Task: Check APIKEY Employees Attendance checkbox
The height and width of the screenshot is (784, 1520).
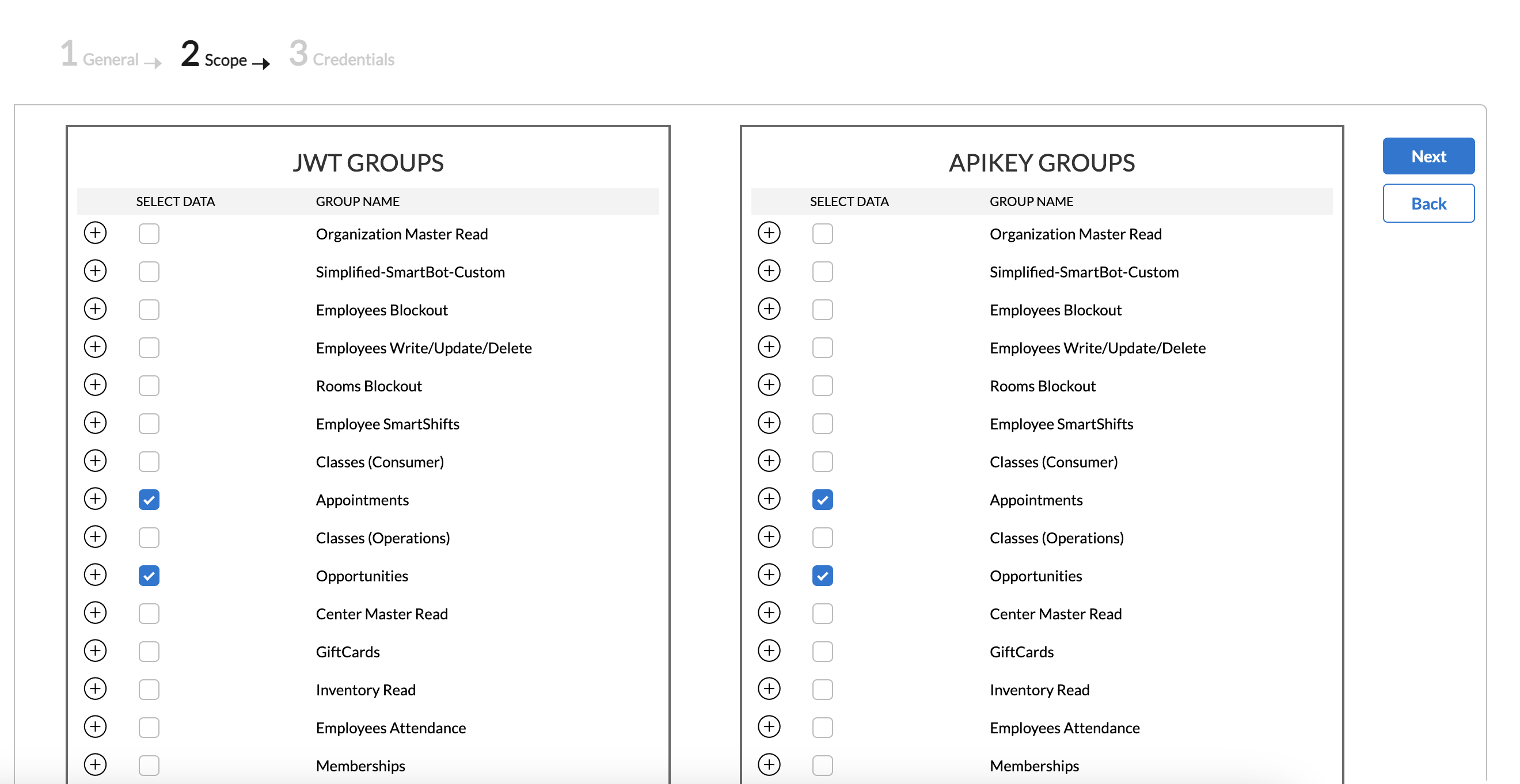Action: (x=823, y=728)
